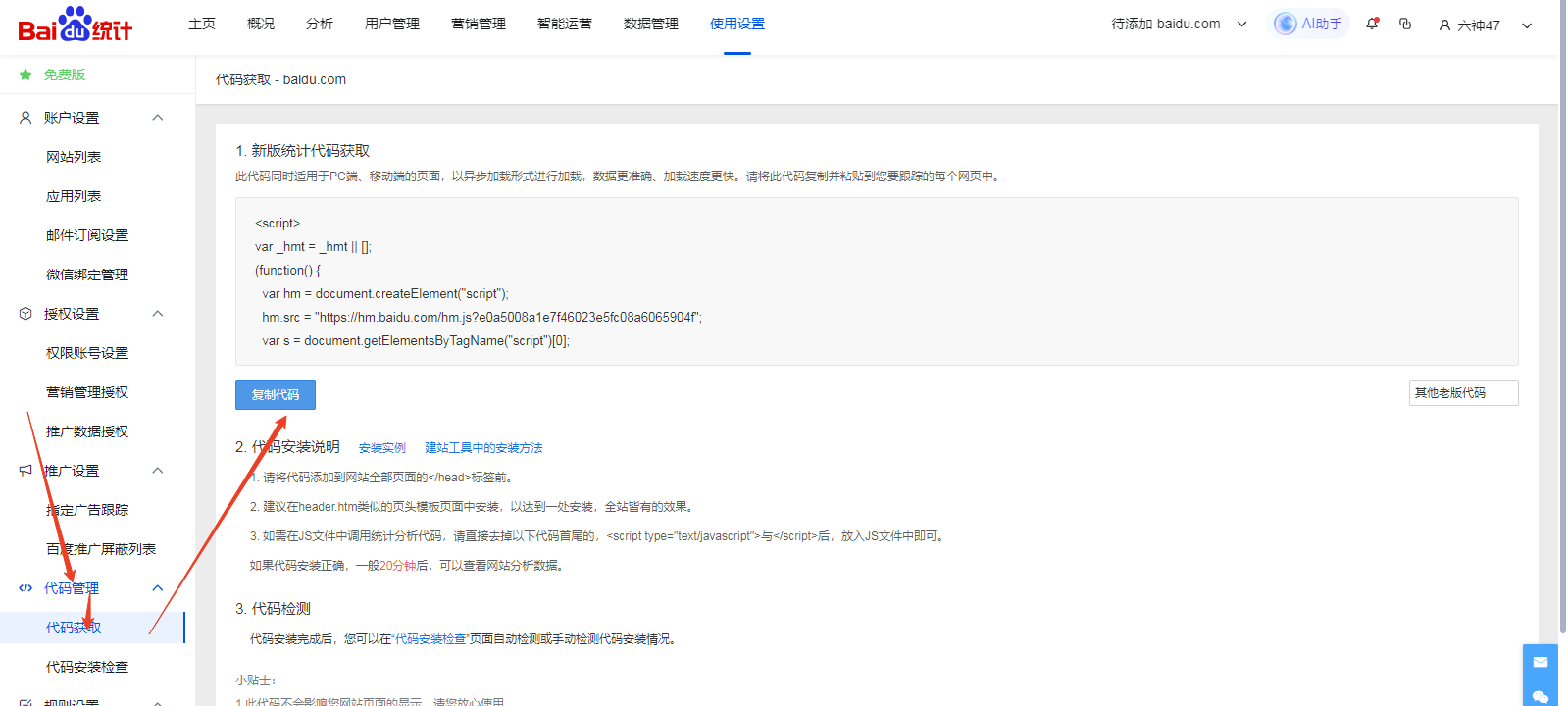Open 营销管理授权 in sidebar
Image resolution: width=1568 pixels, height=706 pixels.
click(x=87, y=392)
